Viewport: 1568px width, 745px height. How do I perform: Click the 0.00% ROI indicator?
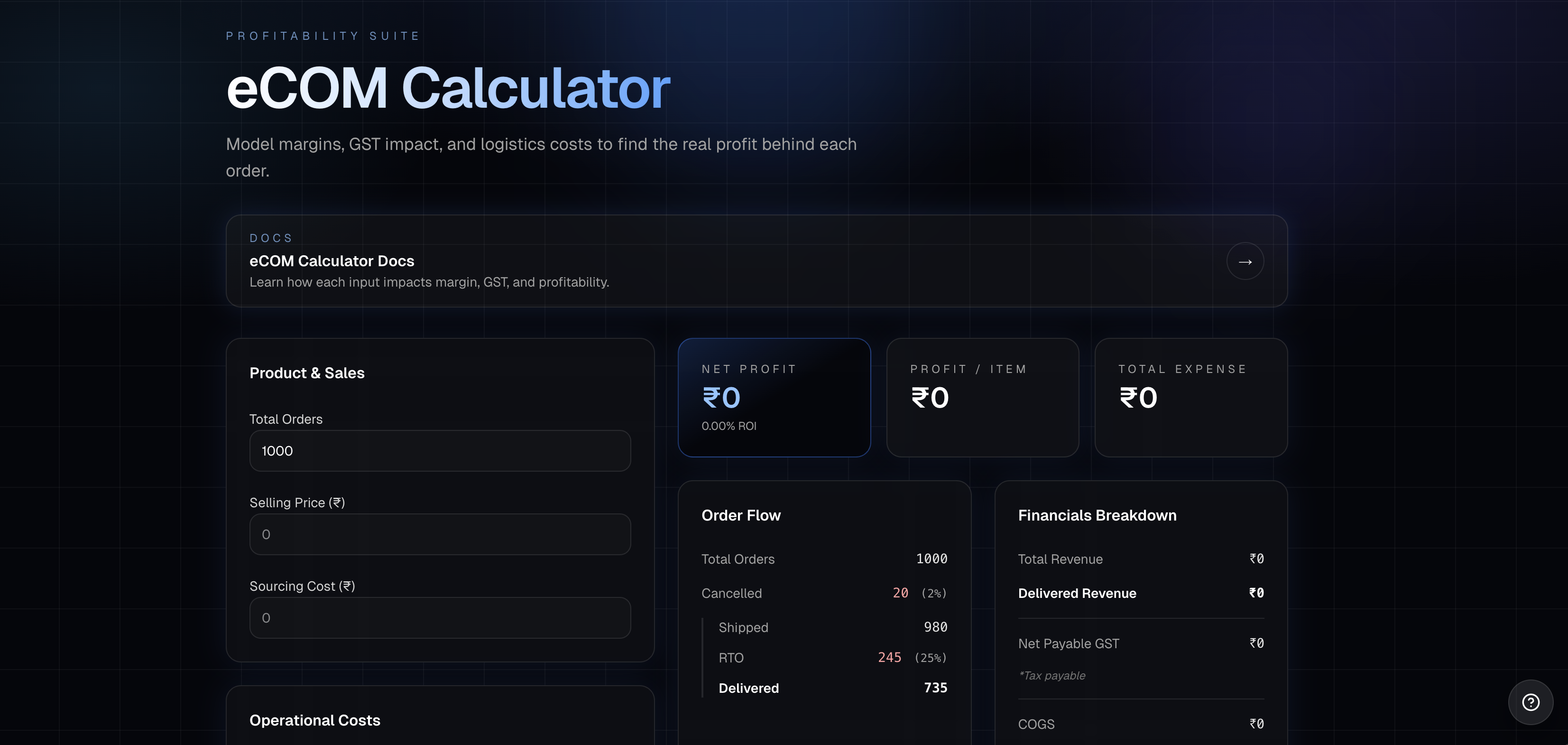point(728,426)
